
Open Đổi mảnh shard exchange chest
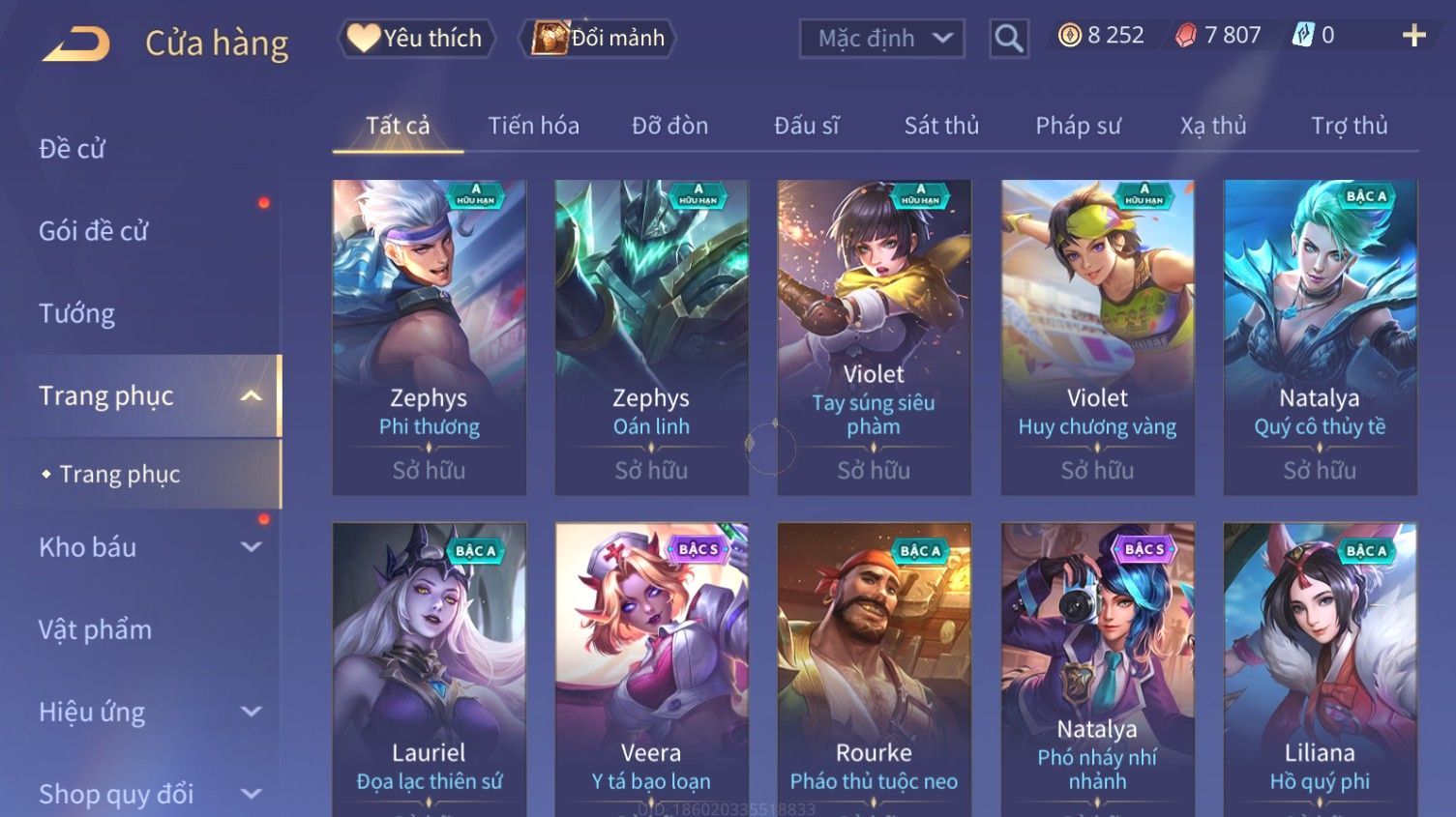pyautogui.click(x=597, y=39)
